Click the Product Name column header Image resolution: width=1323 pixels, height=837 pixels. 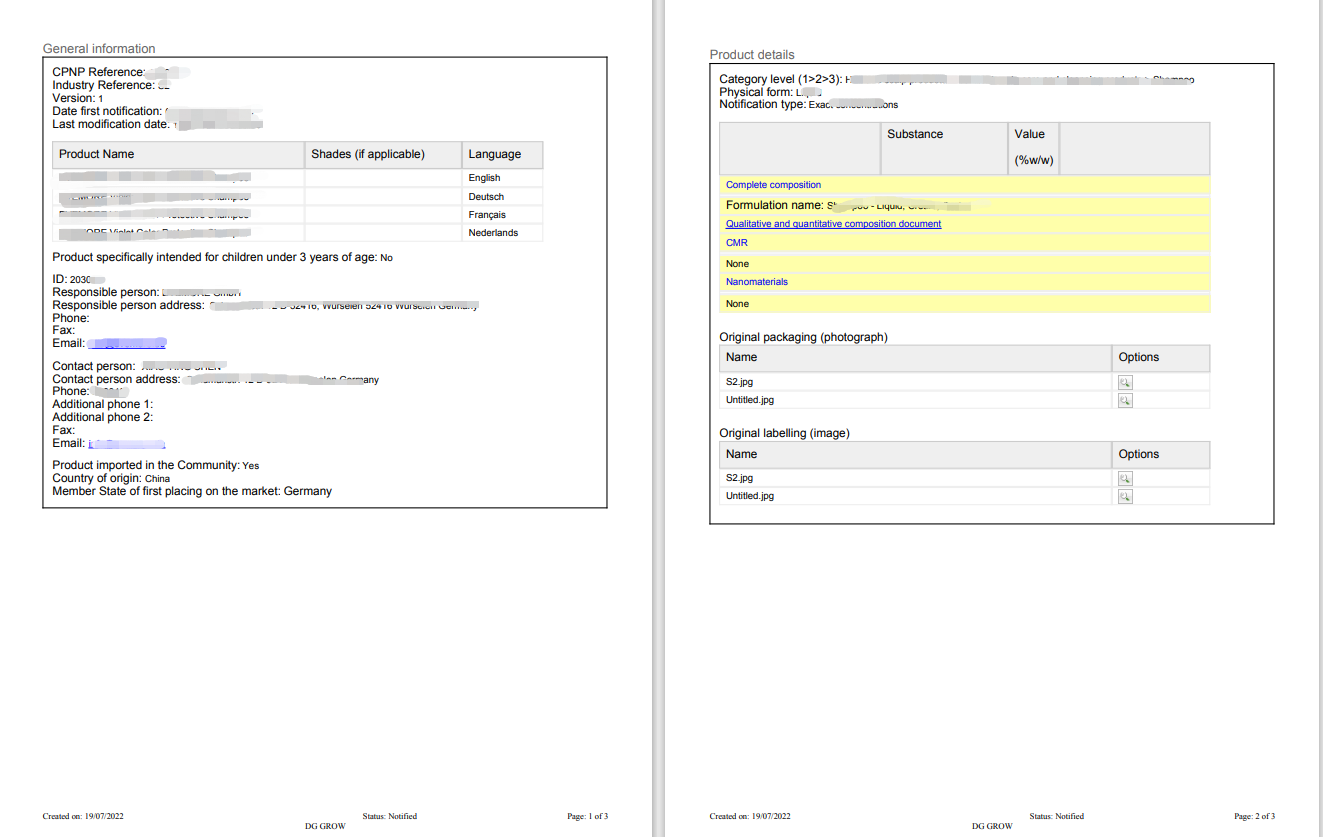179,154
